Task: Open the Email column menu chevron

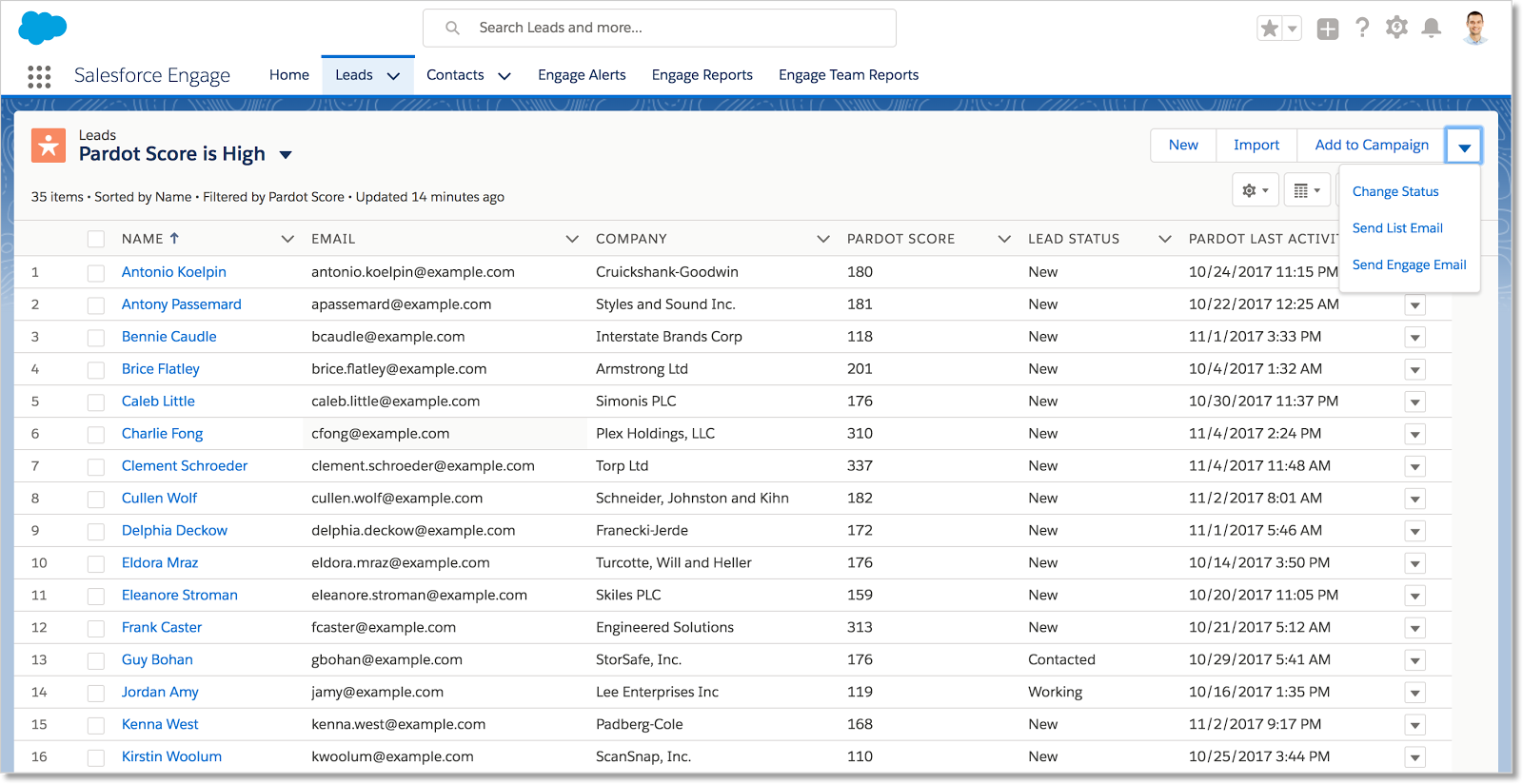Action: 572,239
